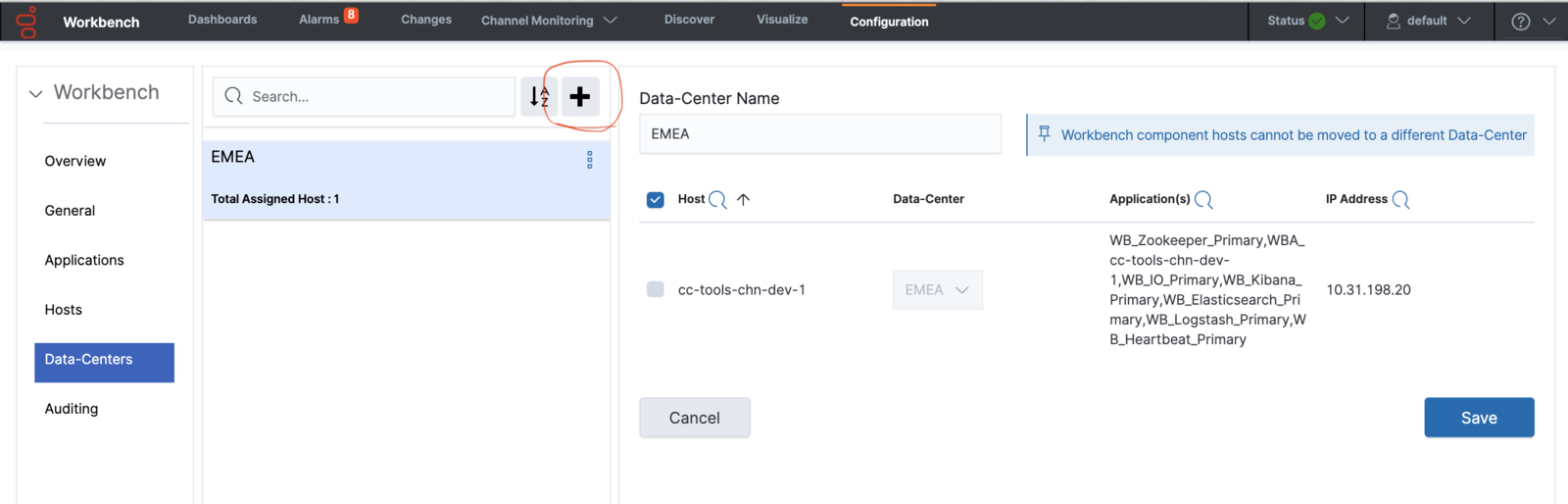Click the Workbench logo icon
Viewport: 1568px width, 504px height.
tap(27, 22)
